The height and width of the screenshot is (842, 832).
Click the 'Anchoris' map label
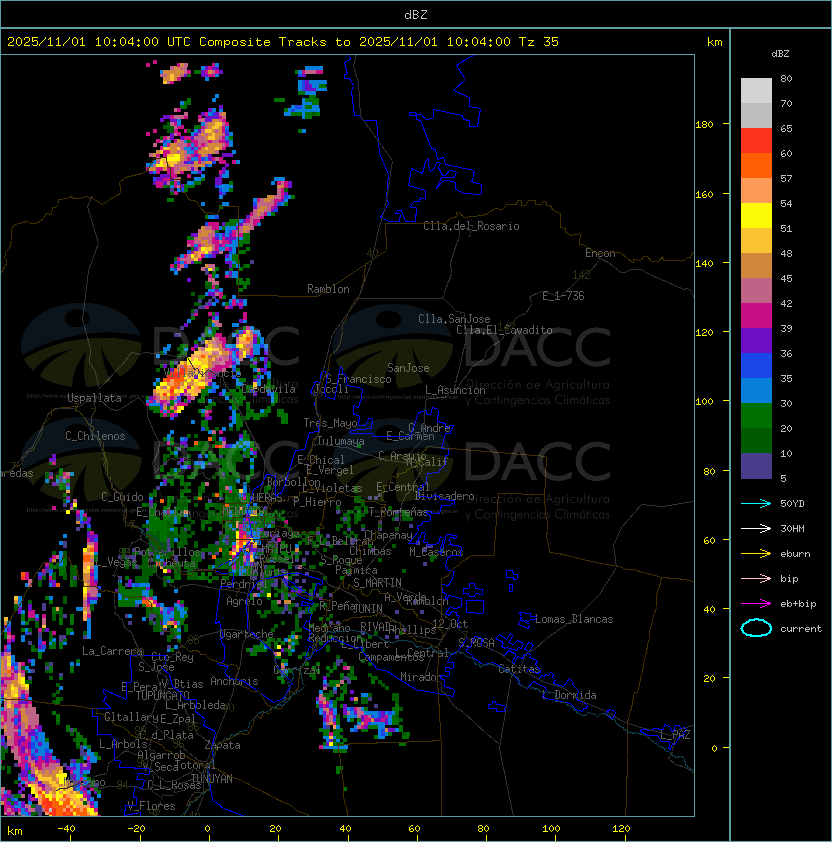pyautogui.click(x=234, y=681)
